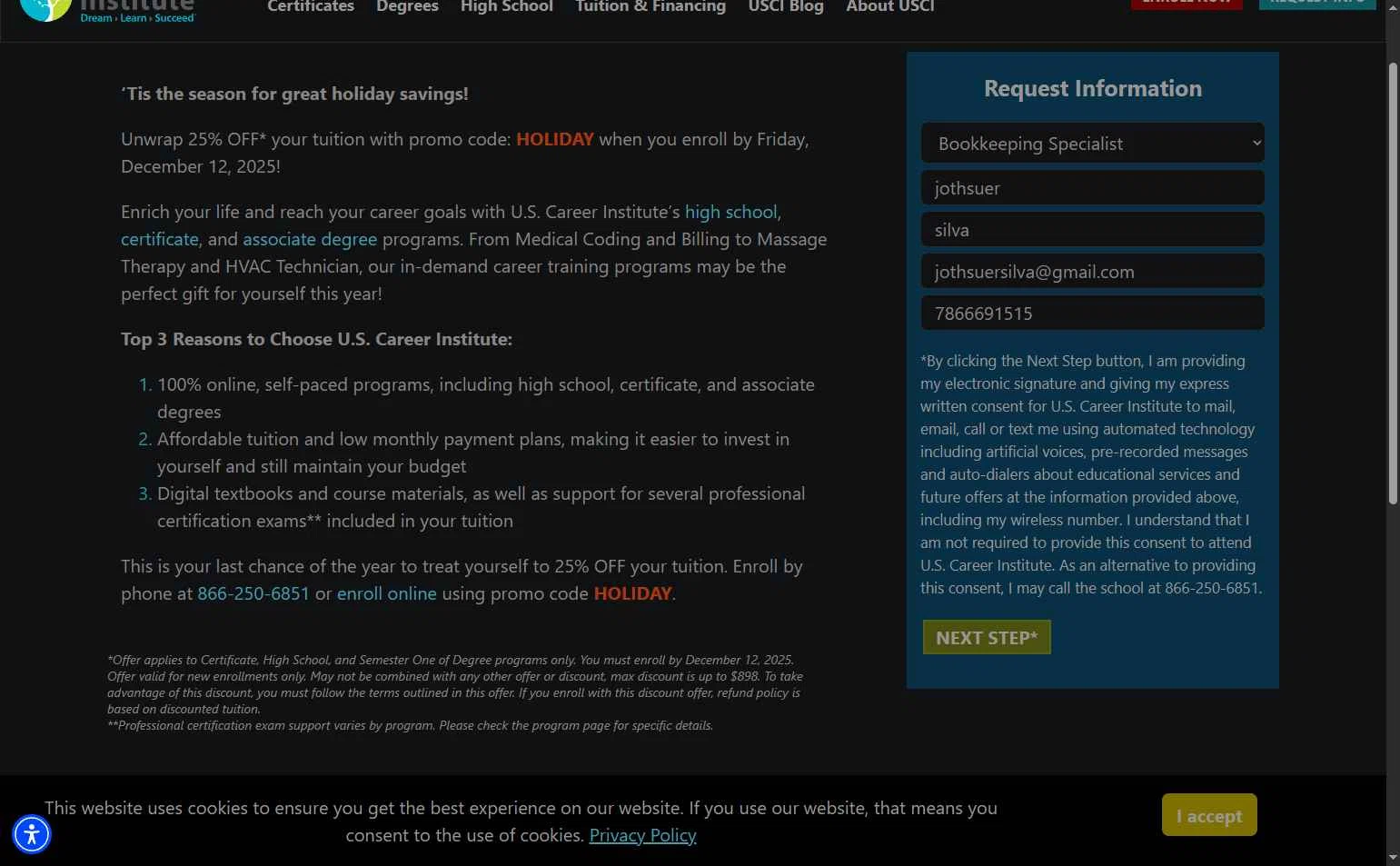
Task: Click the teal Request Info header button
Action: click(x=1317, y=4)
